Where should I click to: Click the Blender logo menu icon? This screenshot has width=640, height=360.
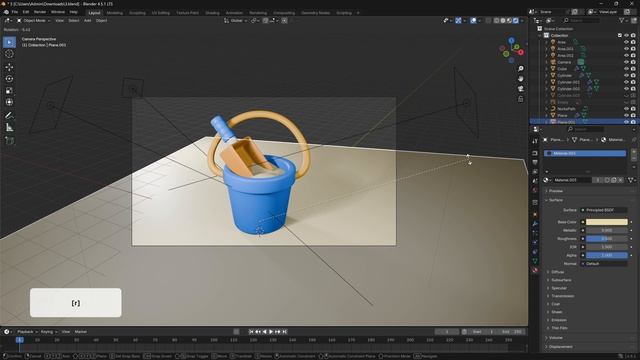6,12
